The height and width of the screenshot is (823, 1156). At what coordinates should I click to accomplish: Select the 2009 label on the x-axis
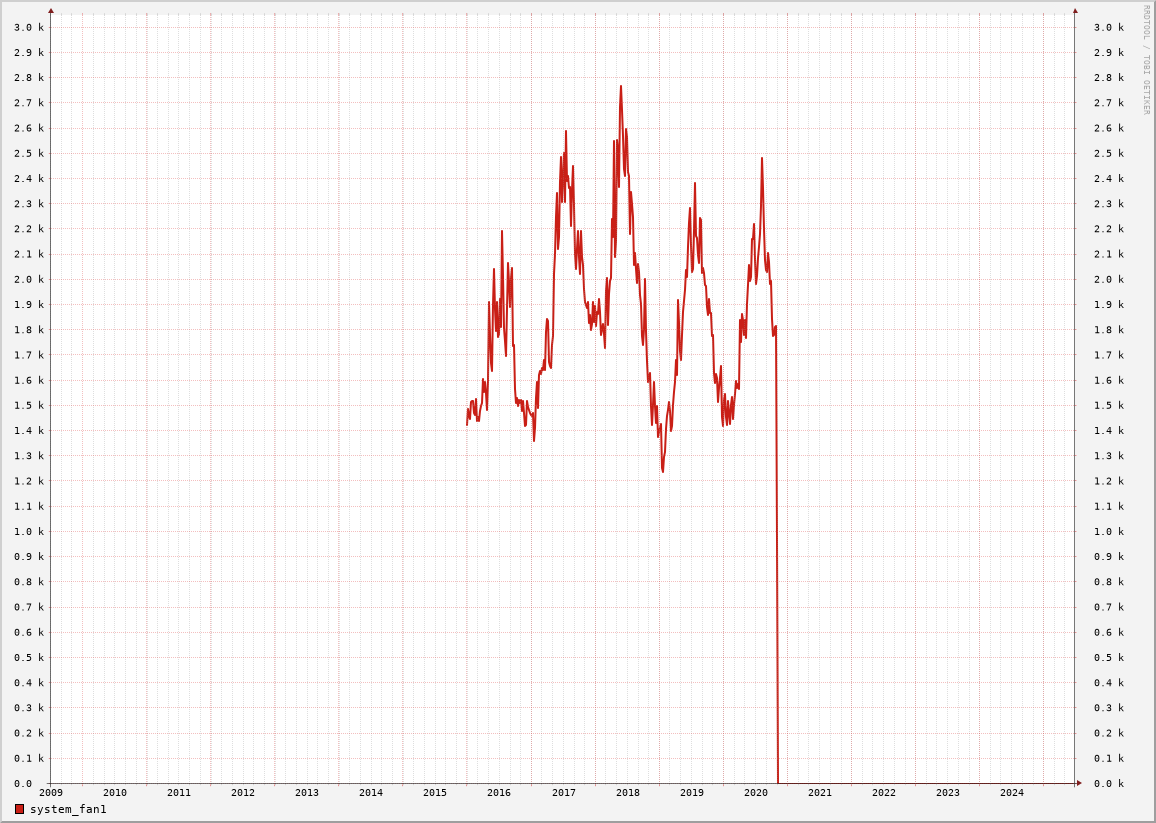pyautogui.click(x=51, y=793)
